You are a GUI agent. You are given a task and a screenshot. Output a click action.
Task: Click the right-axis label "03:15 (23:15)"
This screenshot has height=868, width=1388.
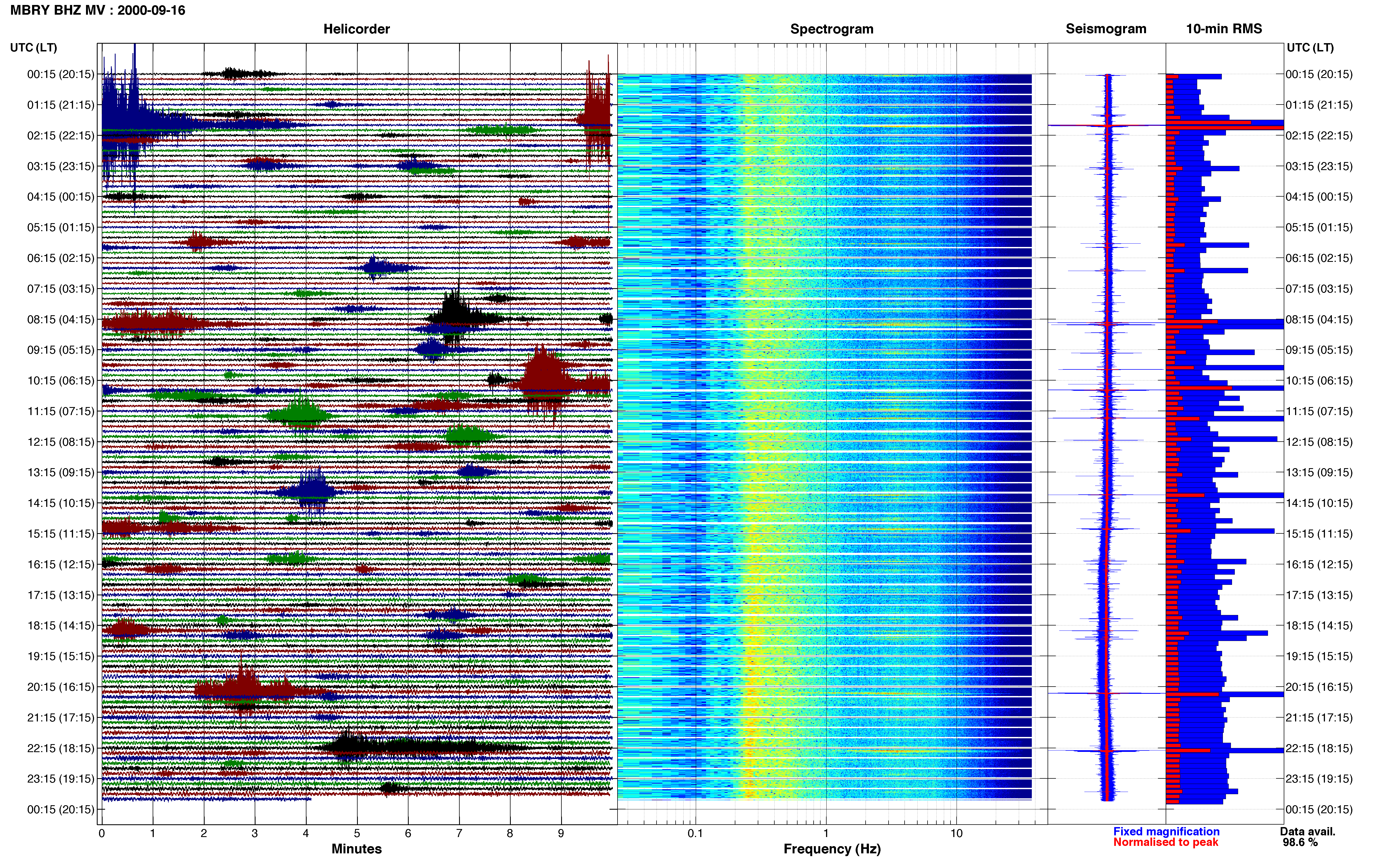[x=1319, y=166]
